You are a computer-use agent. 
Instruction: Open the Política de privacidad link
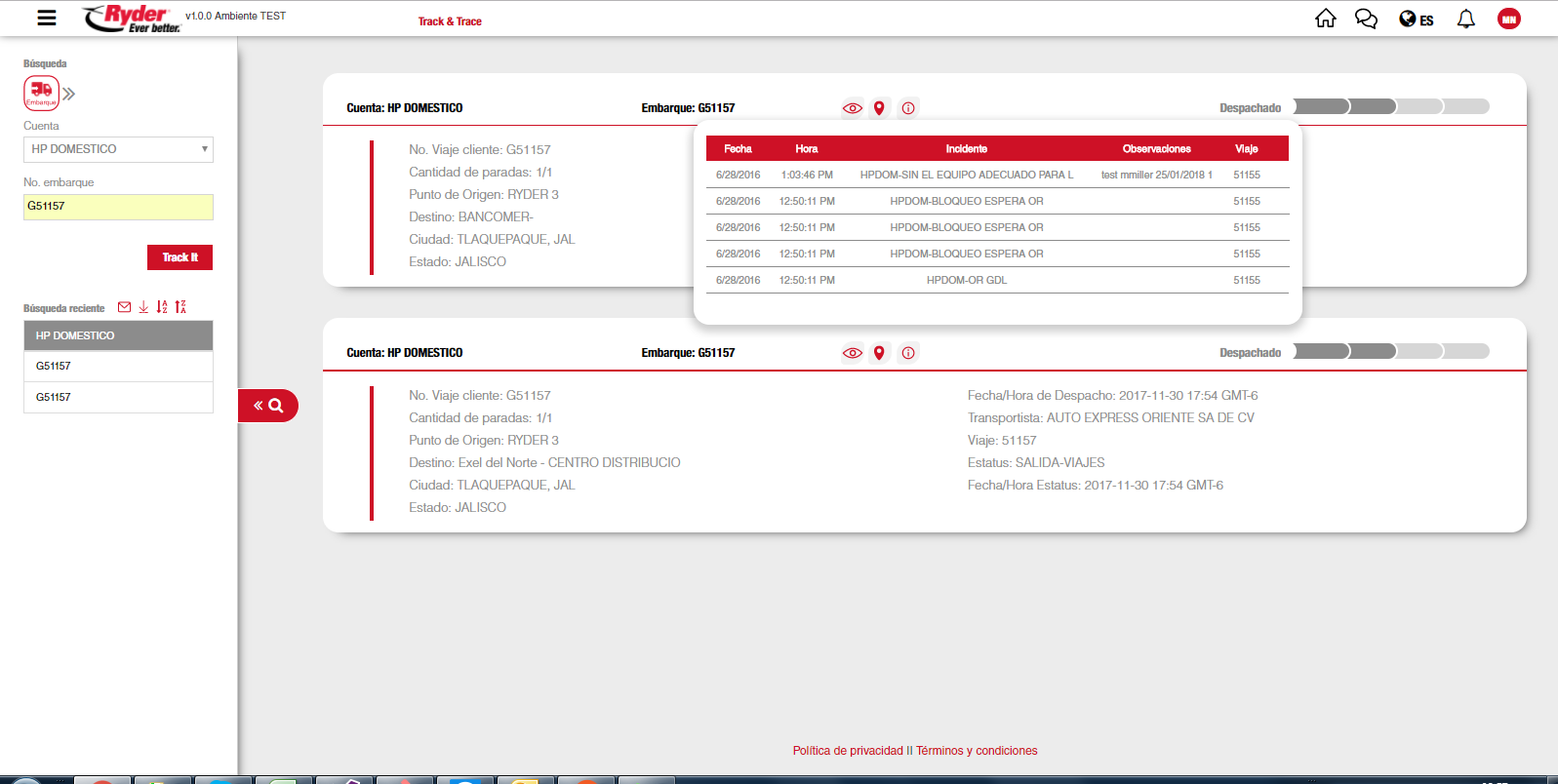848,751
